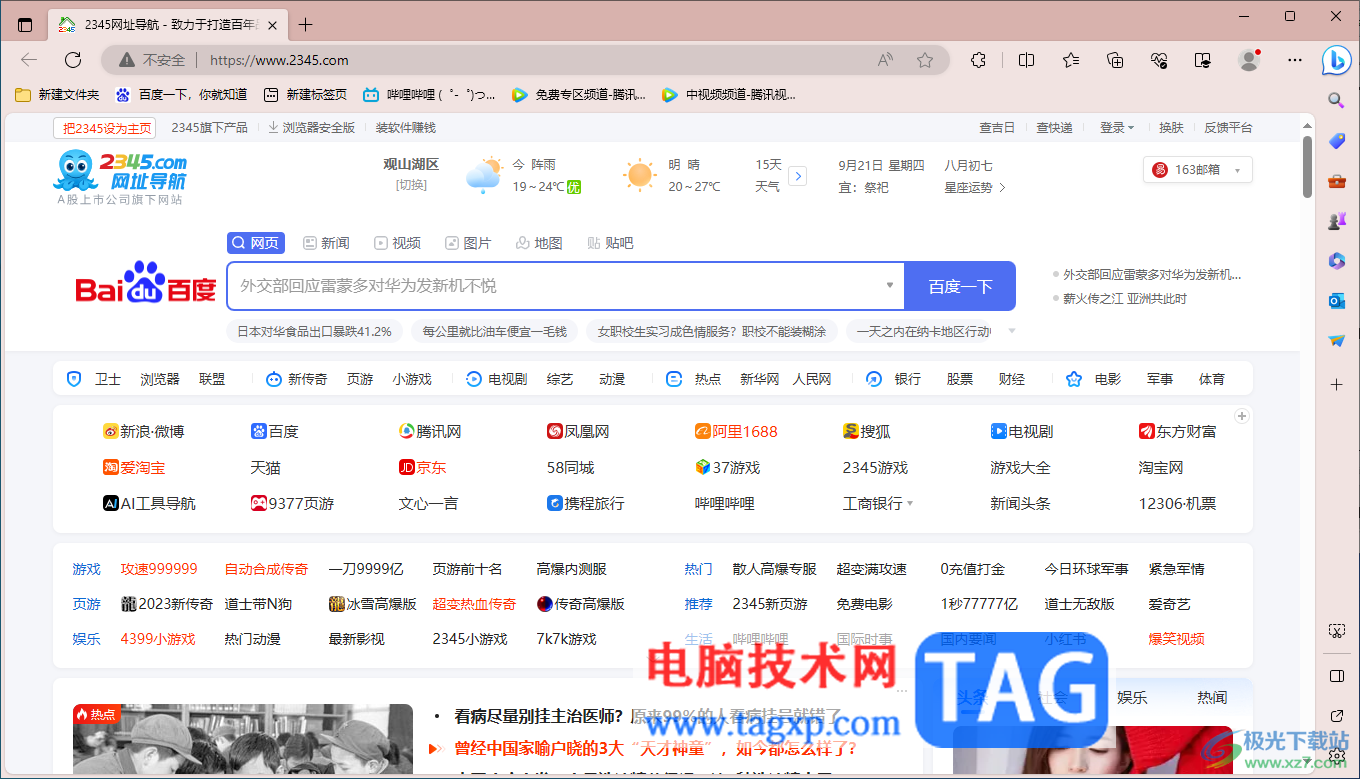Open the Collections icon
Screen dimensions: 1360x779
point(1115,60)
